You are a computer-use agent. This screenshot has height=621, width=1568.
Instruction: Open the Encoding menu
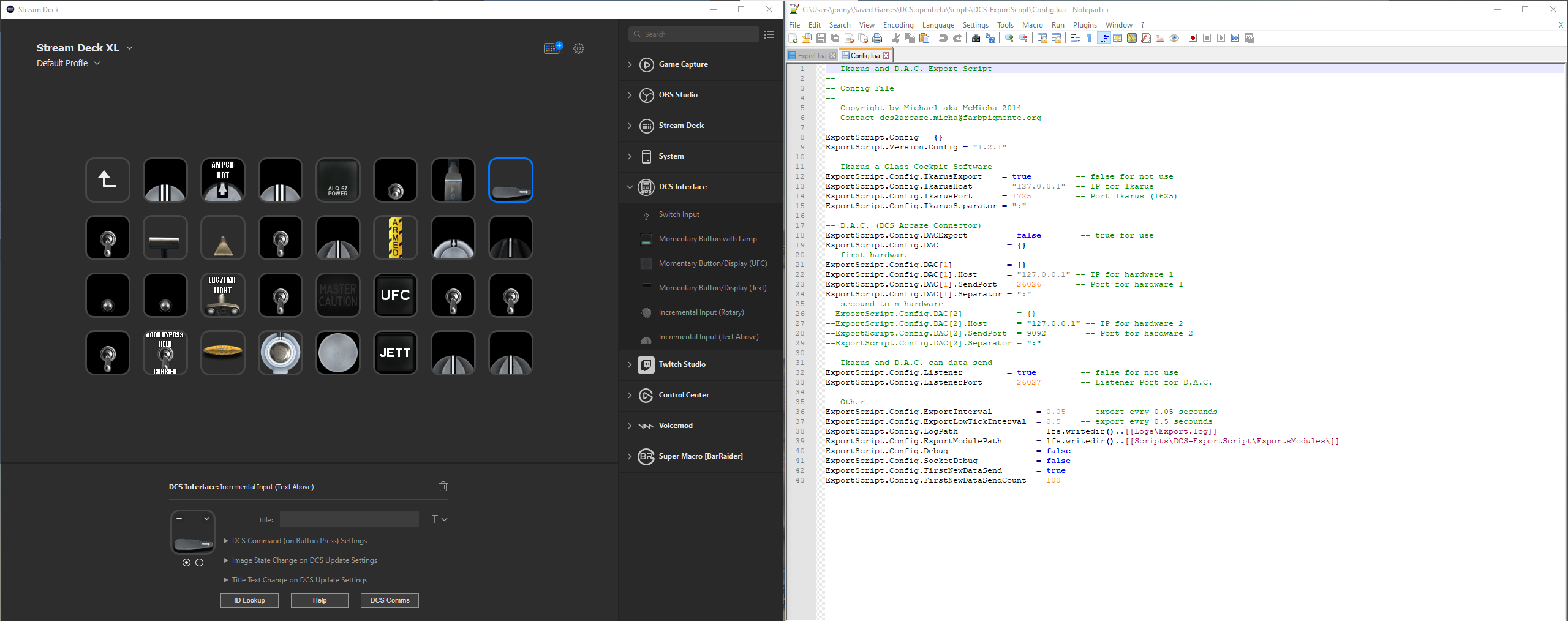click(x=898, y=25)
